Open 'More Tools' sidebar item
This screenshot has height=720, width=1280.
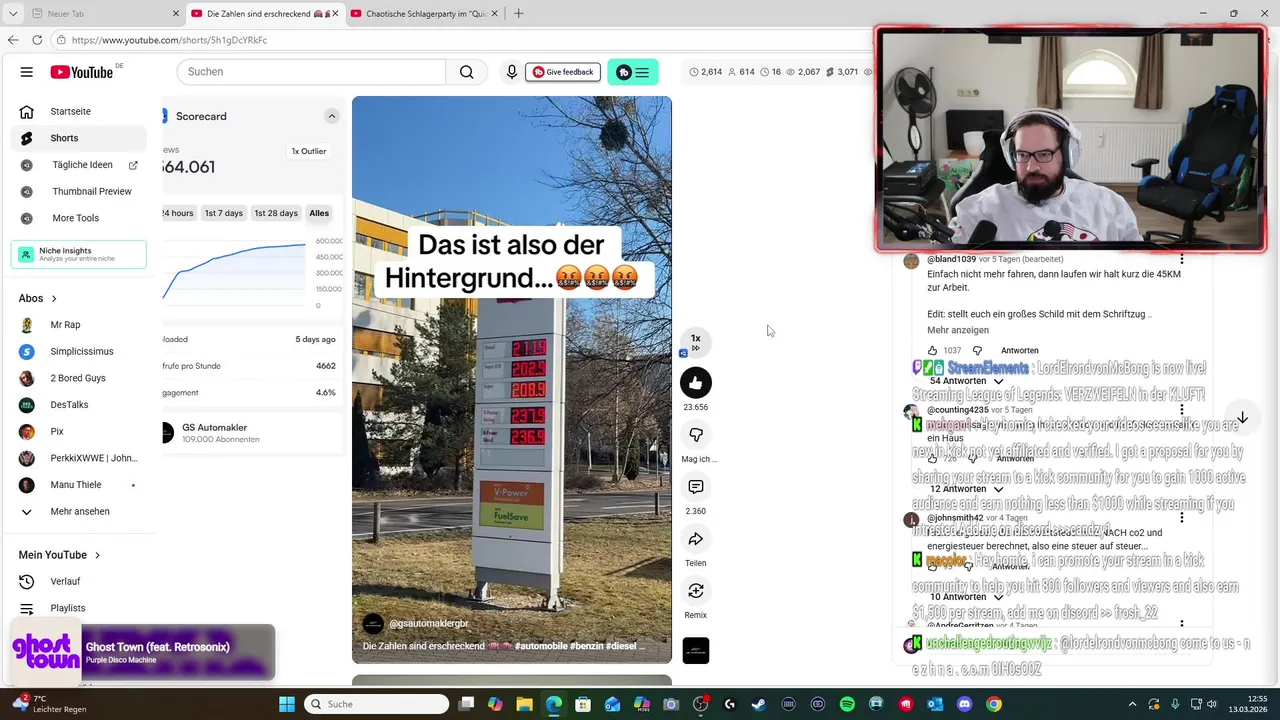point(81,218)
